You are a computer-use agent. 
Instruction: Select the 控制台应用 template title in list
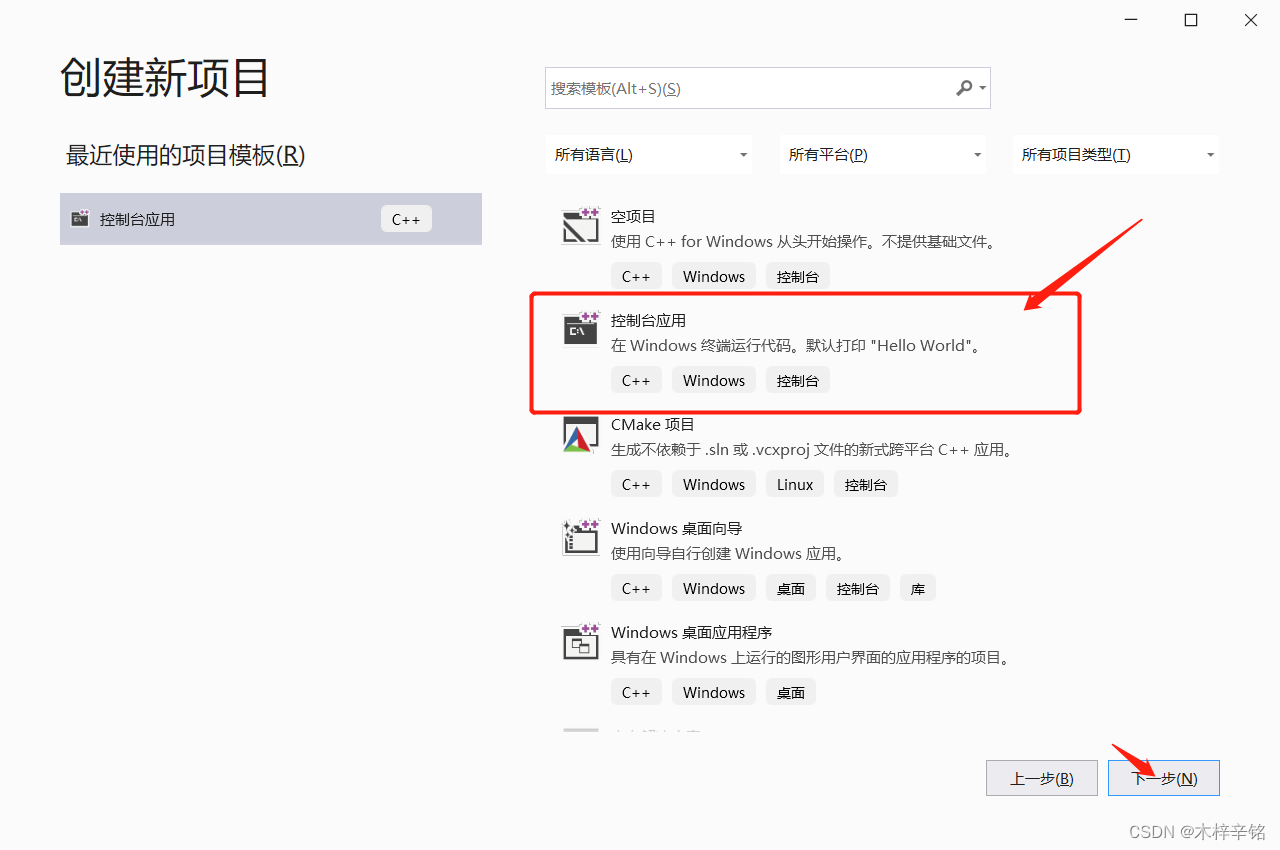point(648,320)
